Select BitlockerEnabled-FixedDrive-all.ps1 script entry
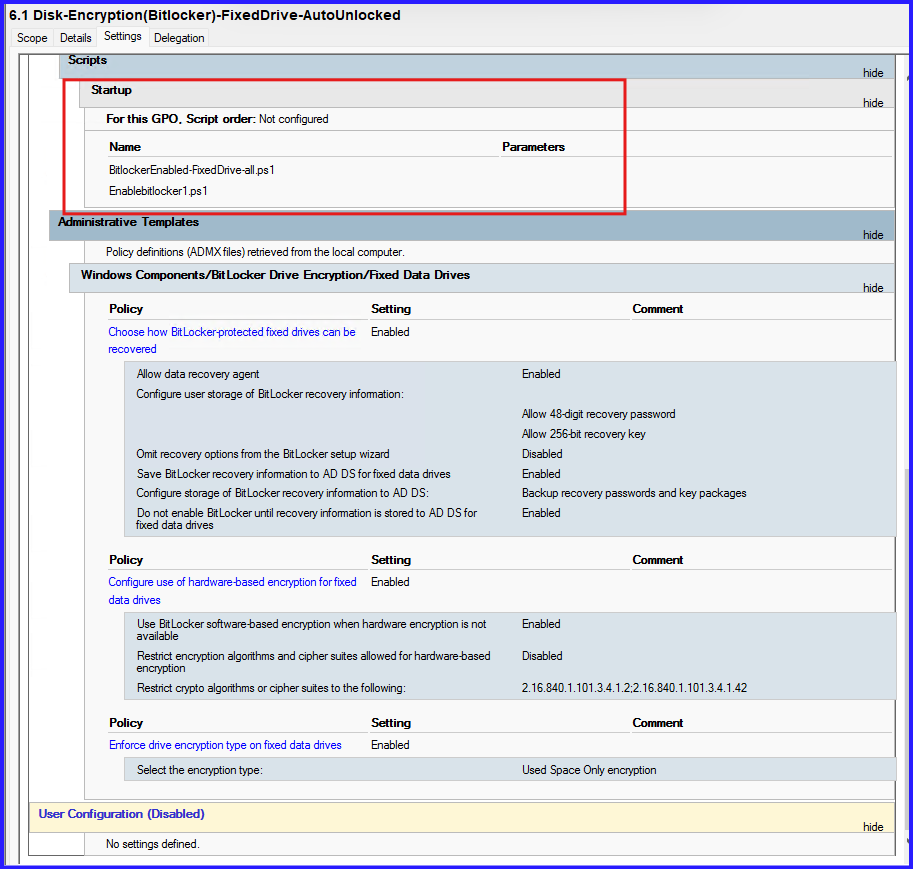The height and width of the screenshot is (869, 913). [191, 170]
